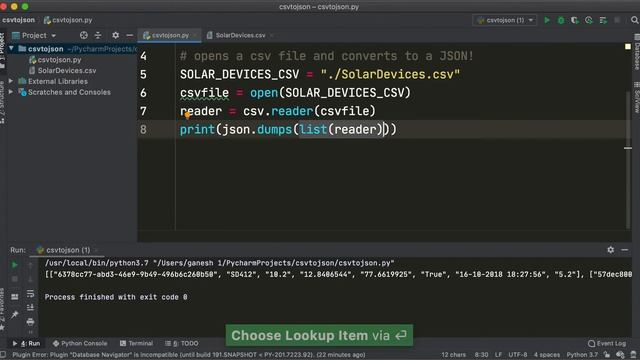Viewport: 640px width, 360px height.
Task: Click 4 spaces indent setting
Action: [547, 355]
